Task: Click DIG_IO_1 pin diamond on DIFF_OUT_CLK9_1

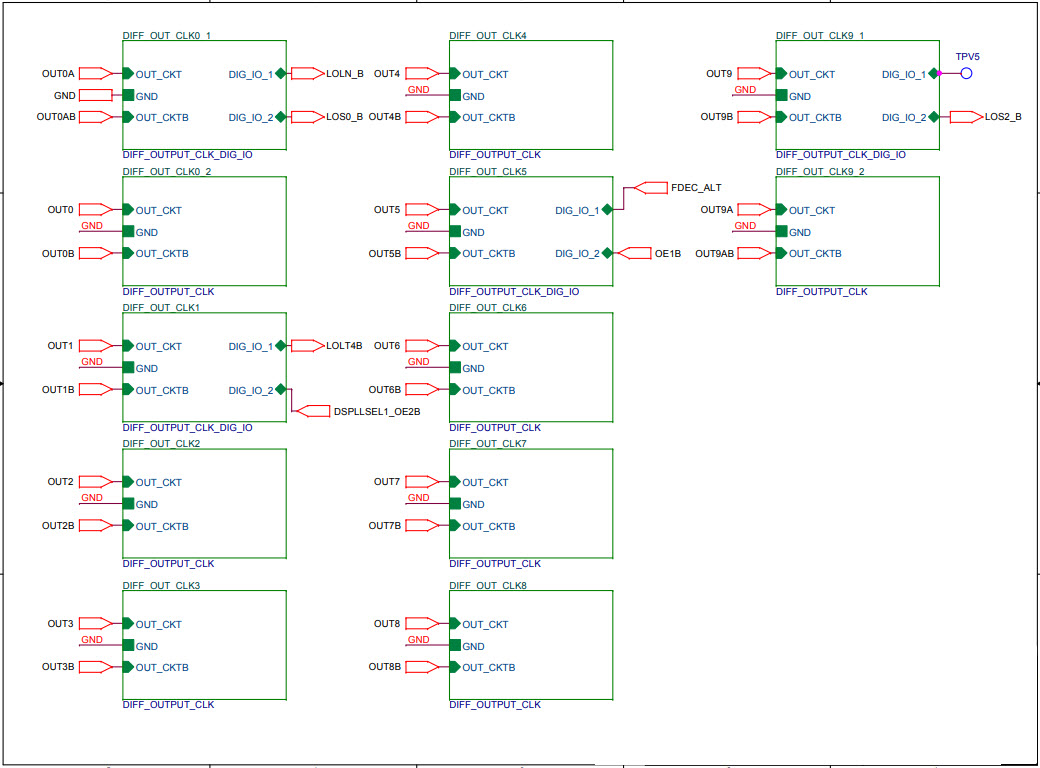Action: tap(933, 73)
